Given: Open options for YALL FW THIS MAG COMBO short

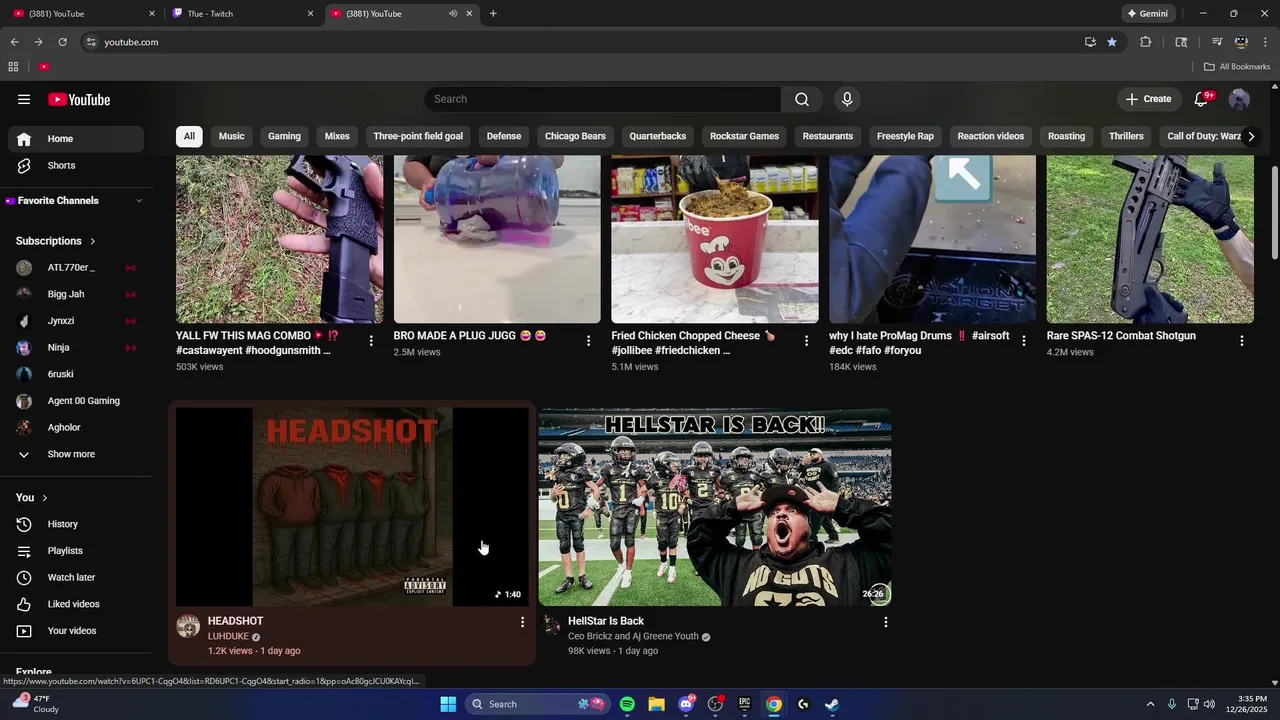Looking at the screenshot, I should point(371,341).
